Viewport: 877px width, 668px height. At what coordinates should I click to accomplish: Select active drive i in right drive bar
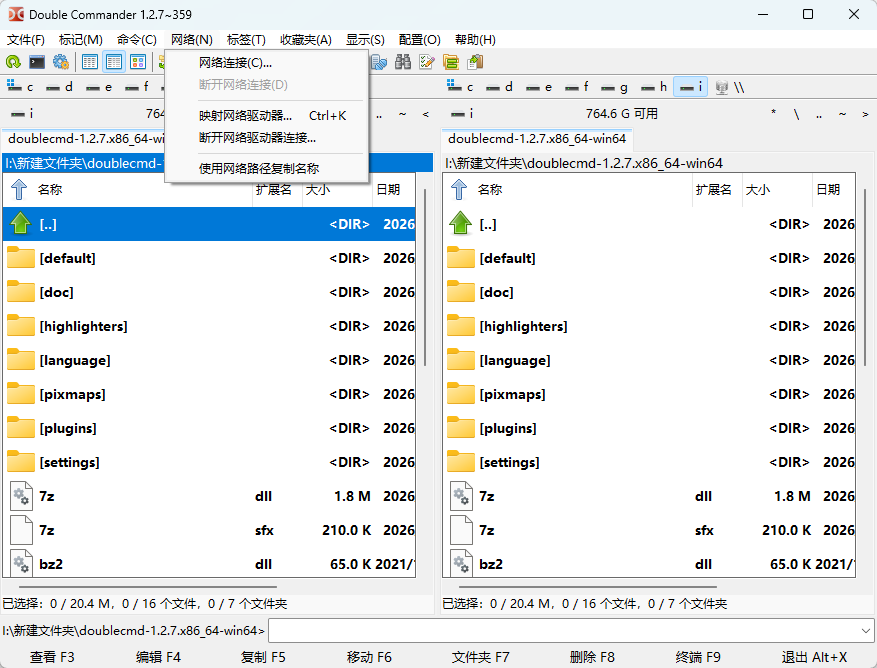coord(691,87)
